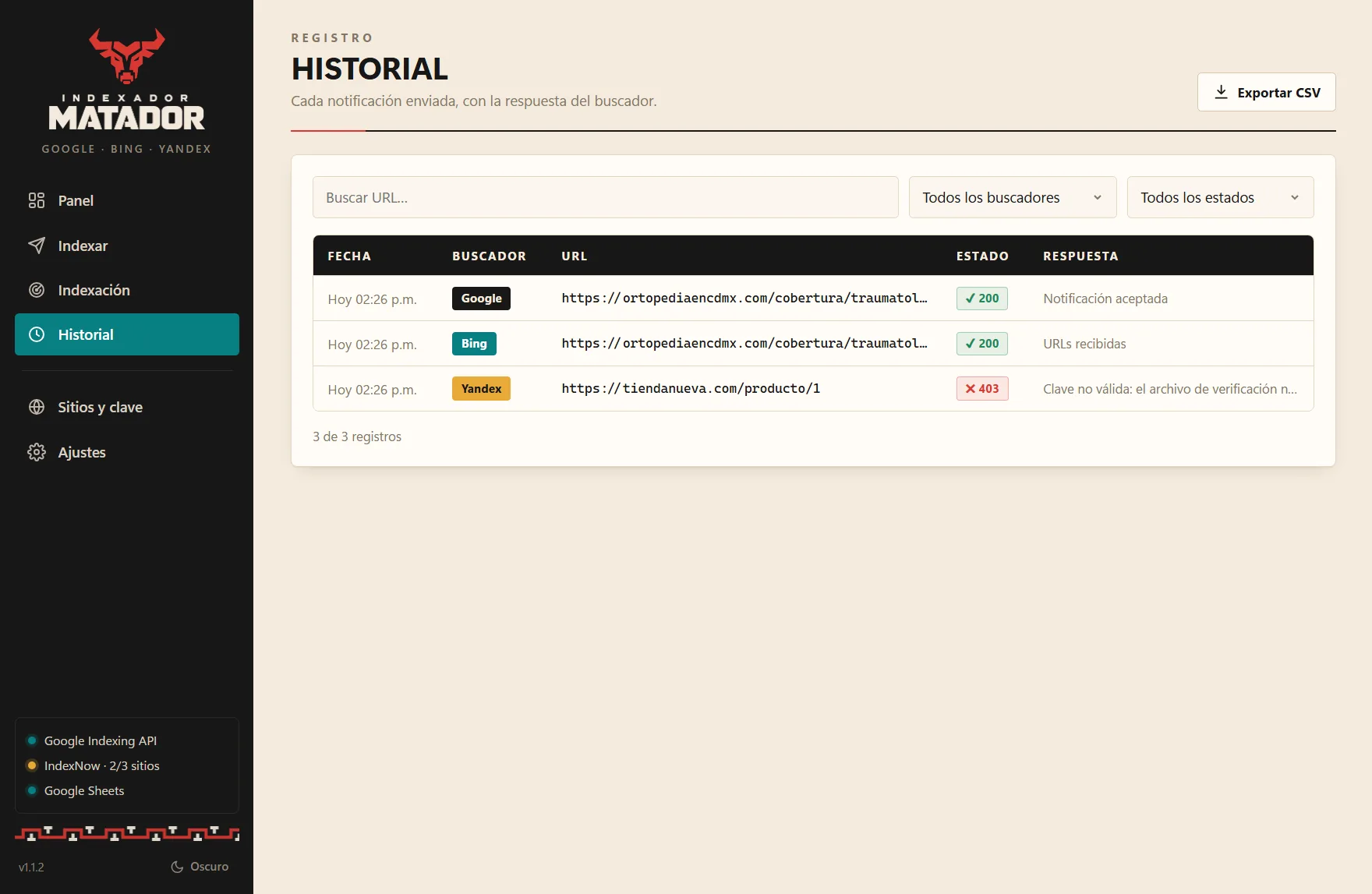Click '3 de 3 registros' count
The image size is (1372, 894).
(357, 436)
